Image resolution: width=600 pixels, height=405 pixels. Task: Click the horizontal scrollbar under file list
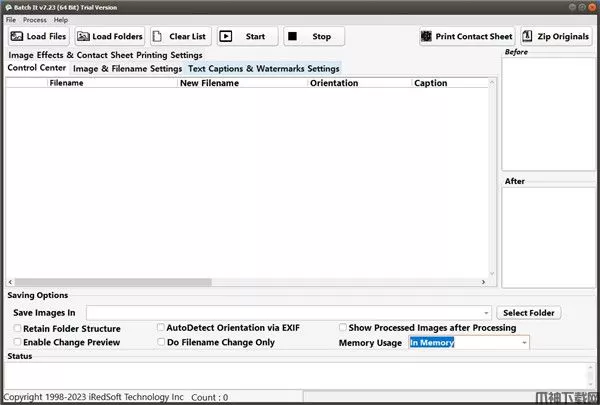pos(250,283)
